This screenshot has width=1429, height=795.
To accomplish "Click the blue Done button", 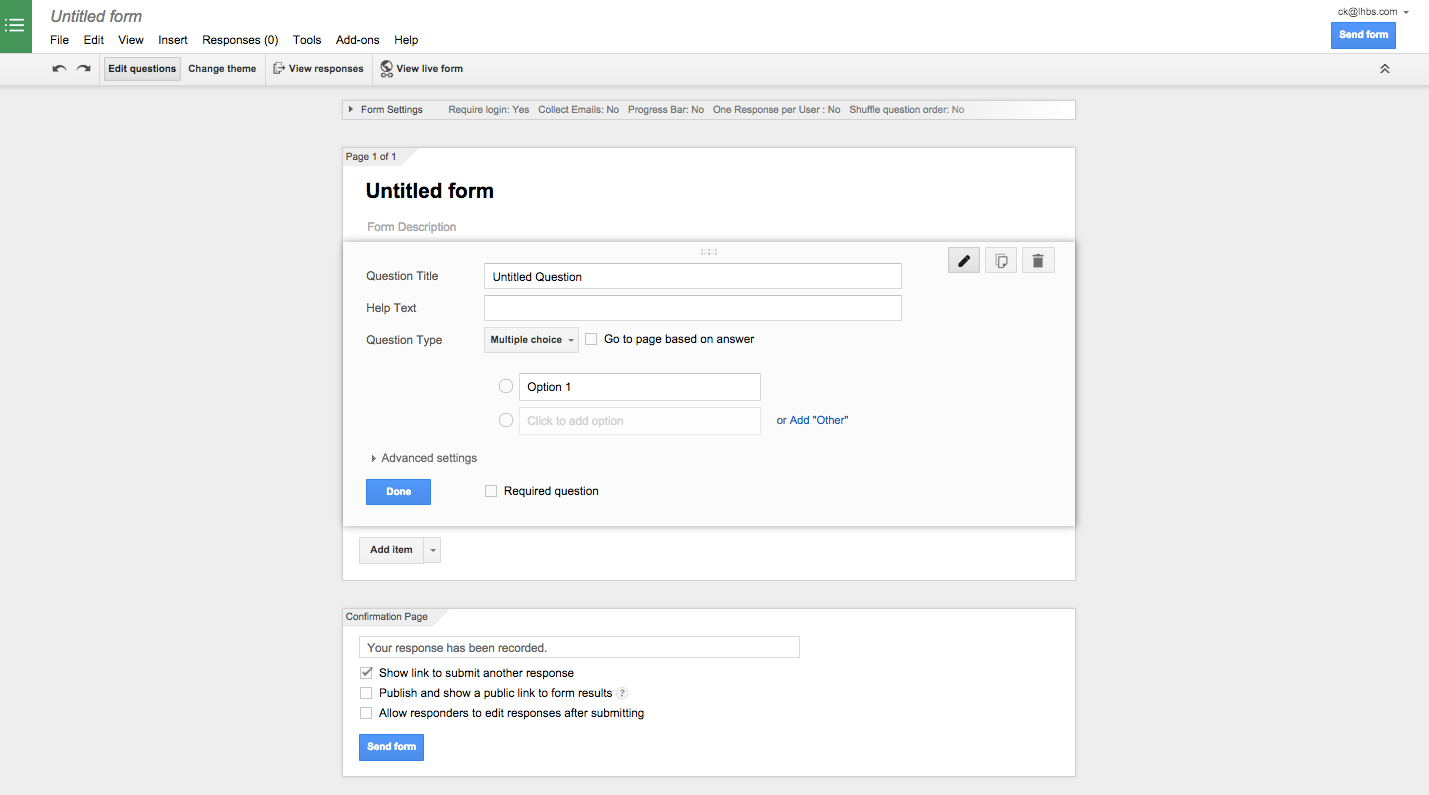I will tap(398, 492).
